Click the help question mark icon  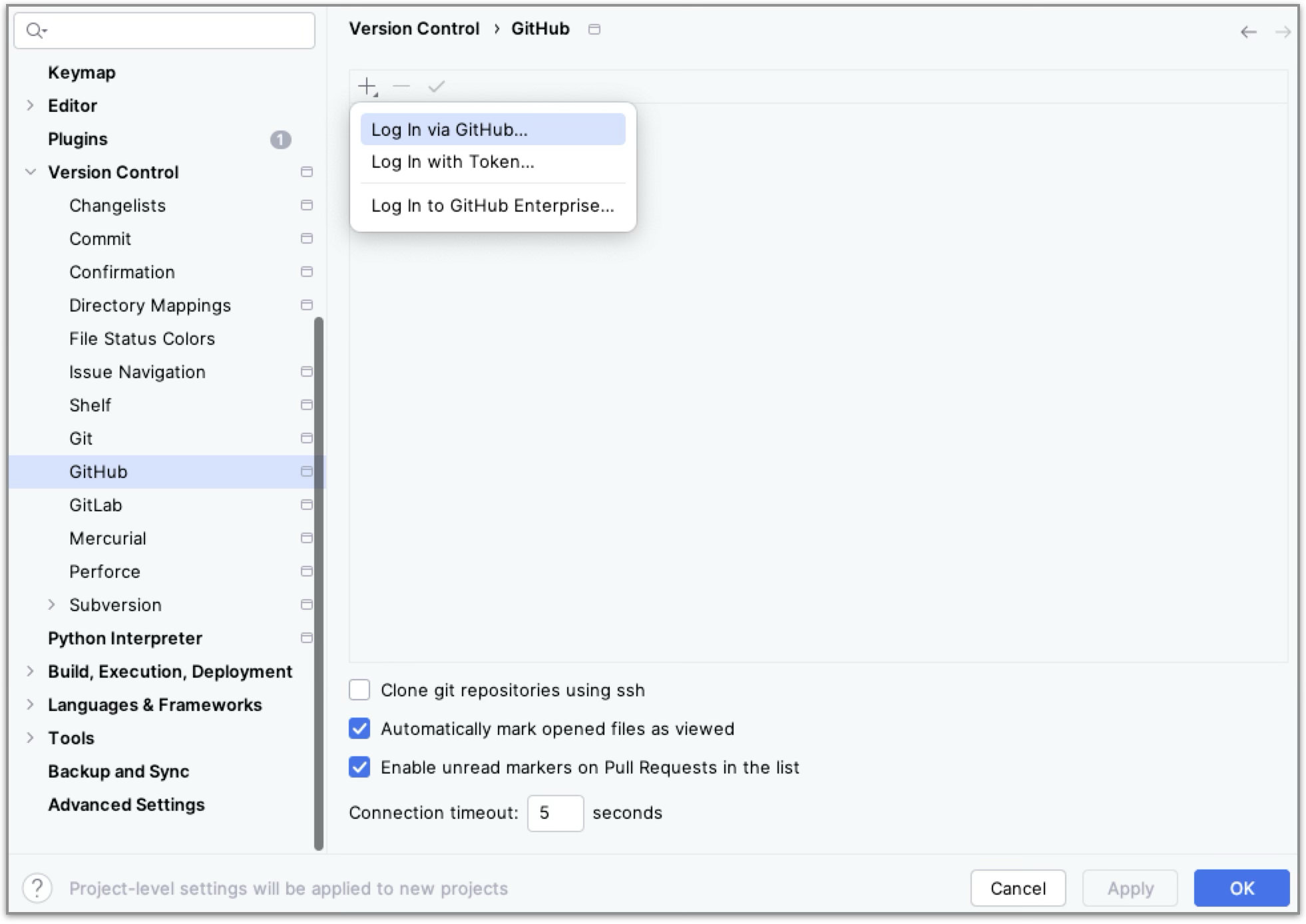pos(37,888)
